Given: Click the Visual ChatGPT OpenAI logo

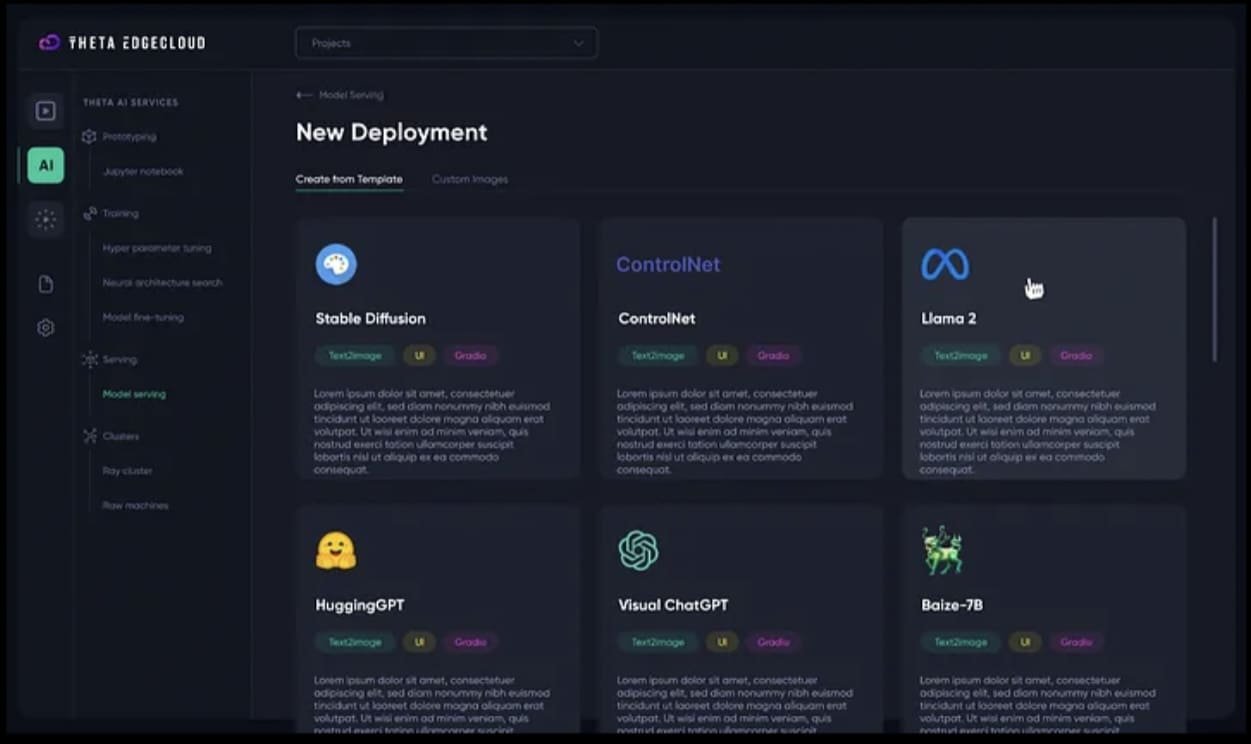Looking at the screenshot, I should [x=638, y=551].
